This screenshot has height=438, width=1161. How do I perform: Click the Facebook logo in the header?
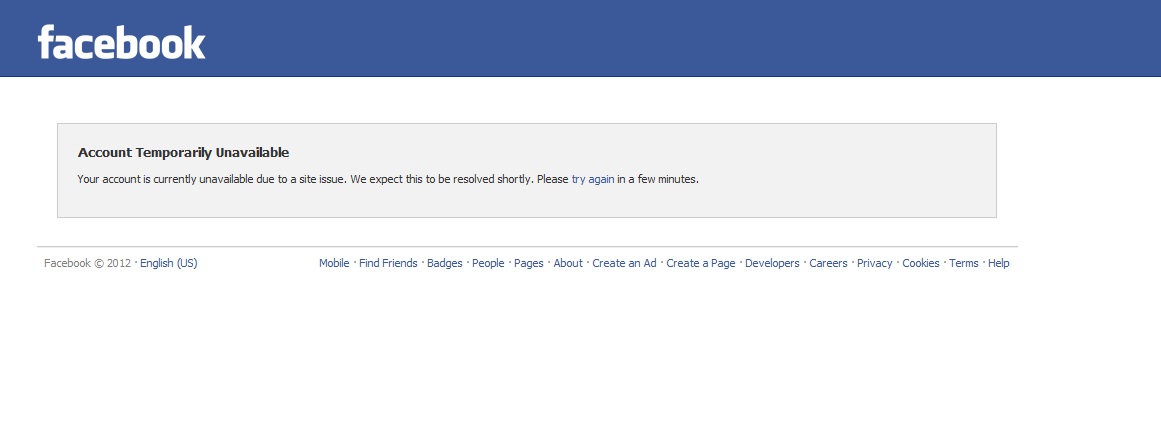(121, 43)
